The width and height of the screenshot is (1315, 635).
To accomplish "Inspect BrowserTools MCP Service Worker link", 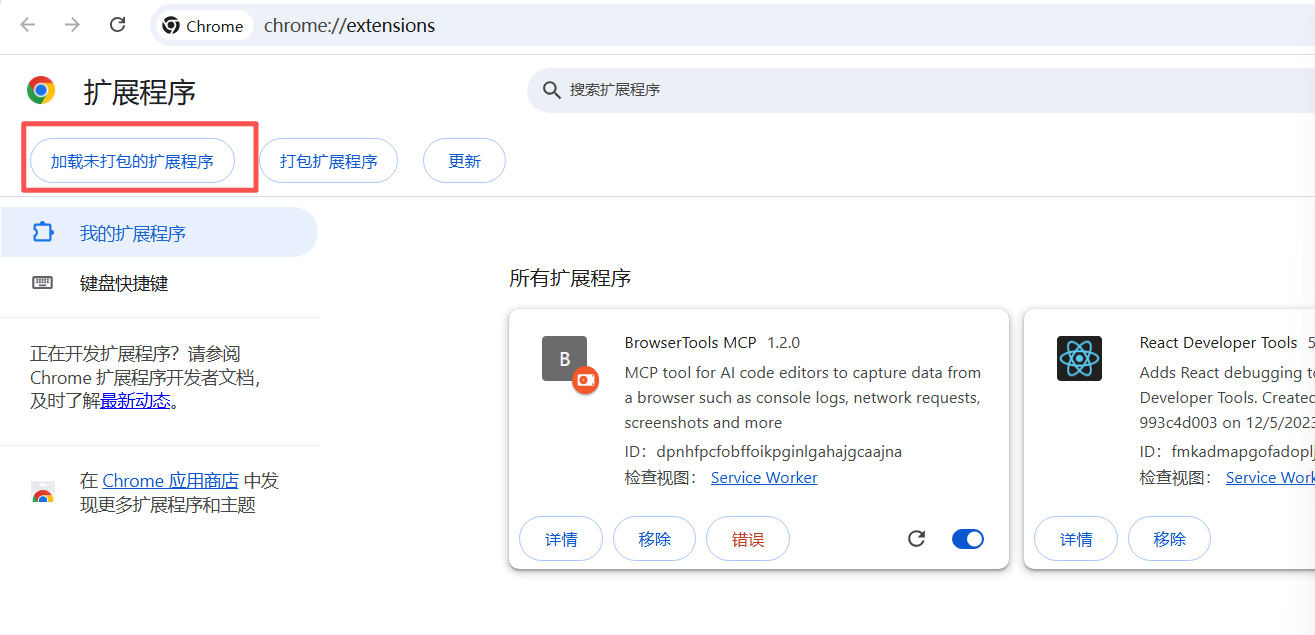I will [764, 478].
